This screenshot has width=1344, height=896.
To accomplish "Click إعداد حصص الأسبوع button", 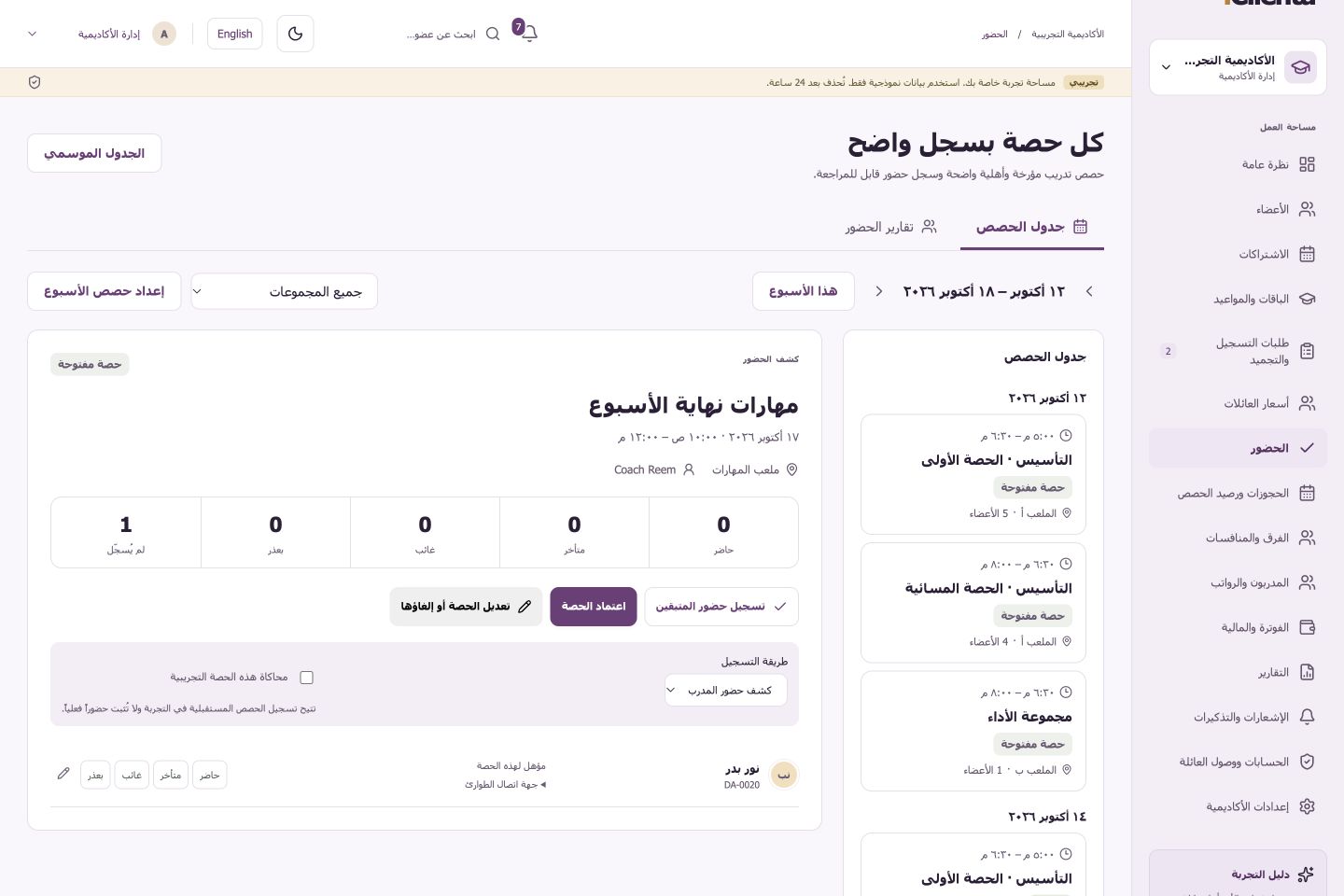I will (105, 291).
